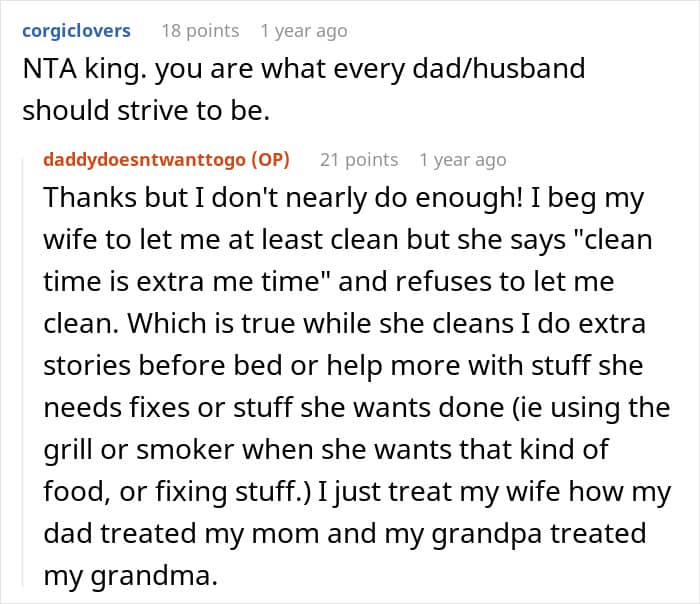
Task: Open the corgiclovers user profile
Action: click(76, 31)
